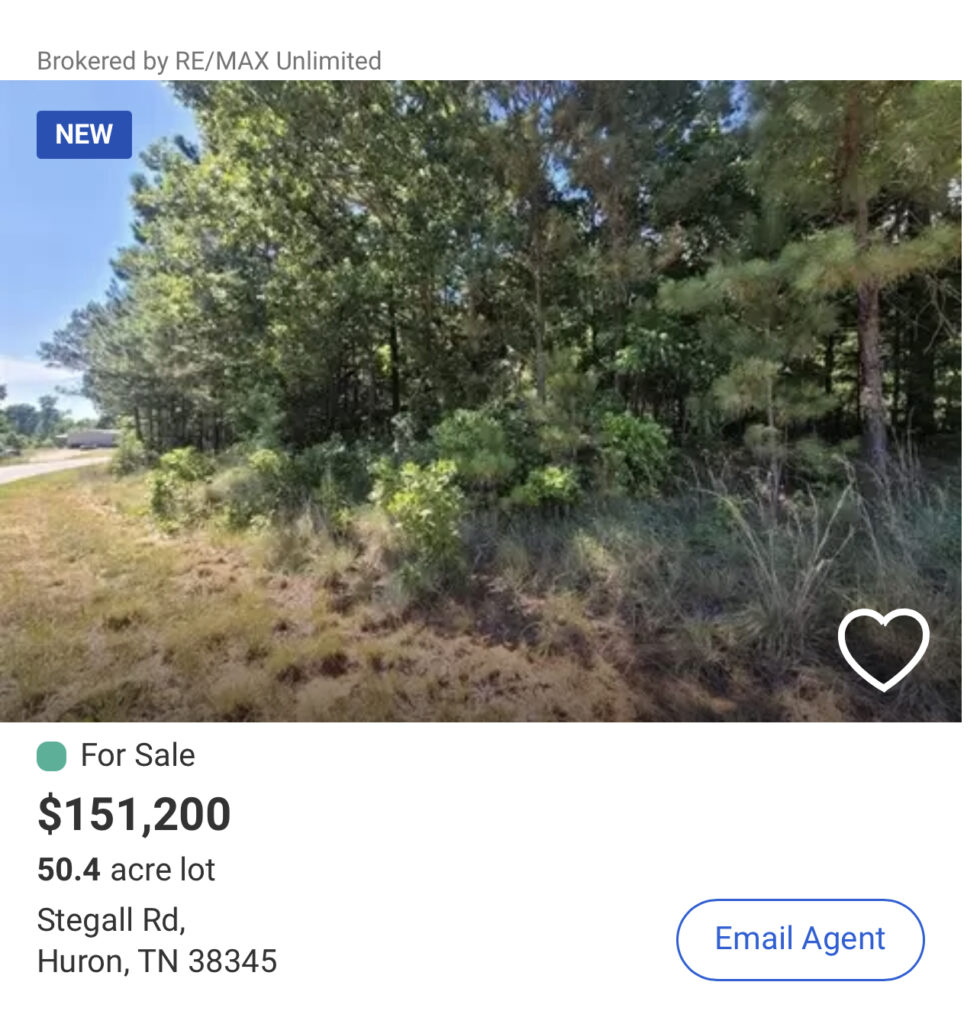
Task: Click the blue sky area of photo
Action: click(60, 250)
